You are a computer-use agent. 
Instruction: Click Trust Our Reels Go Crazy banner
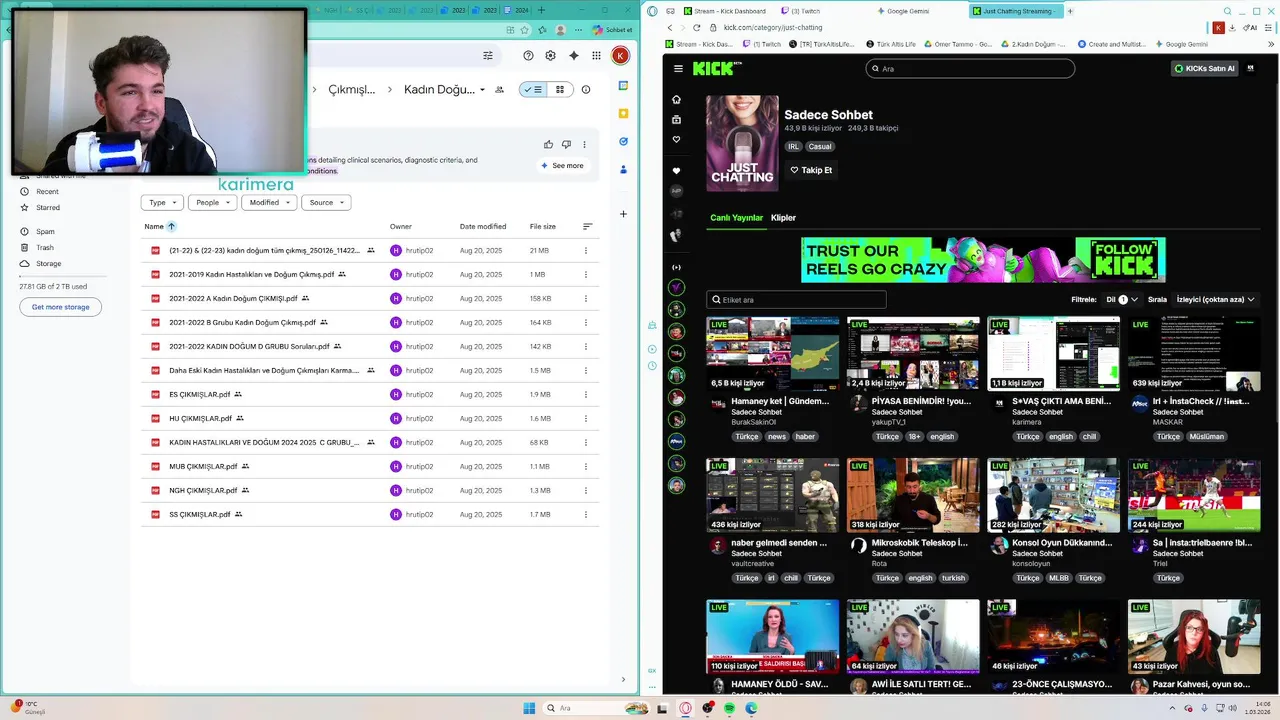pos(983,260)
